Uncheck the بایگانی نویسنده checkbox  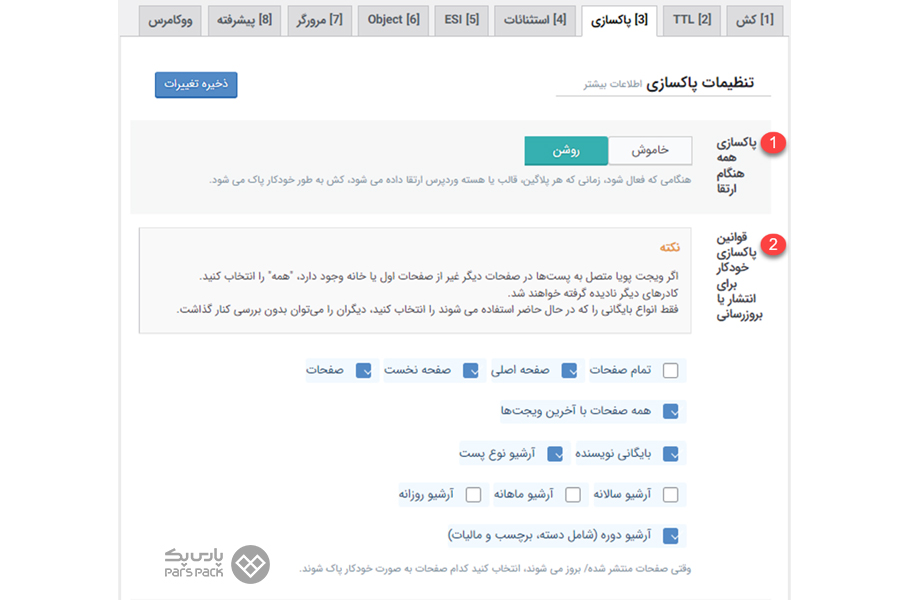tap(670, 454)
